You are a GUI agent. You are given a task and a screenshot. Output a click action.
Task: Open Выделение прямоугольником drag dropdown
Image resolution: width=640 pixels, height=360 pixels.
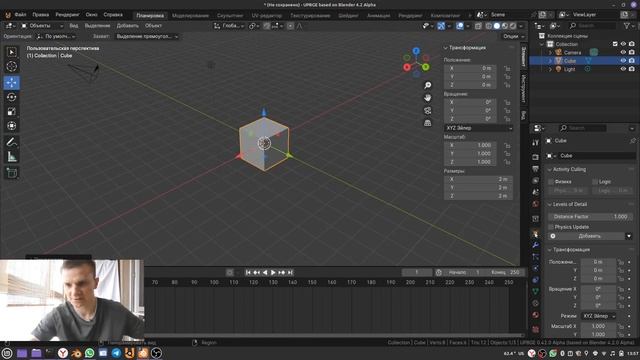(x=147, y=36)
